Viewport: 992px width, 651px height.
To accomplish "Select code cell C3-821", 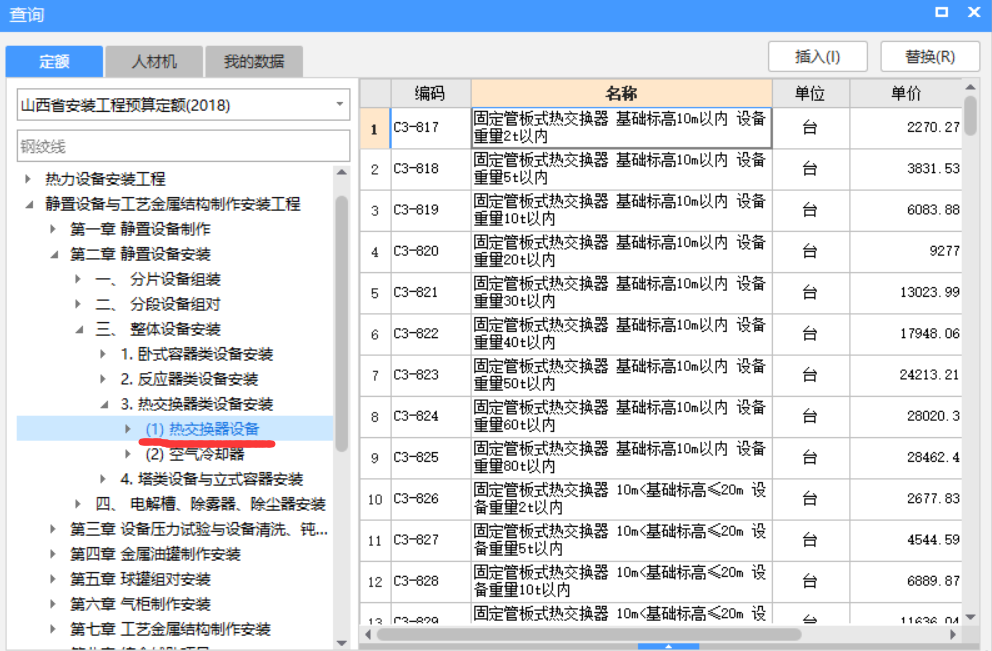I will tap(430, 292).
